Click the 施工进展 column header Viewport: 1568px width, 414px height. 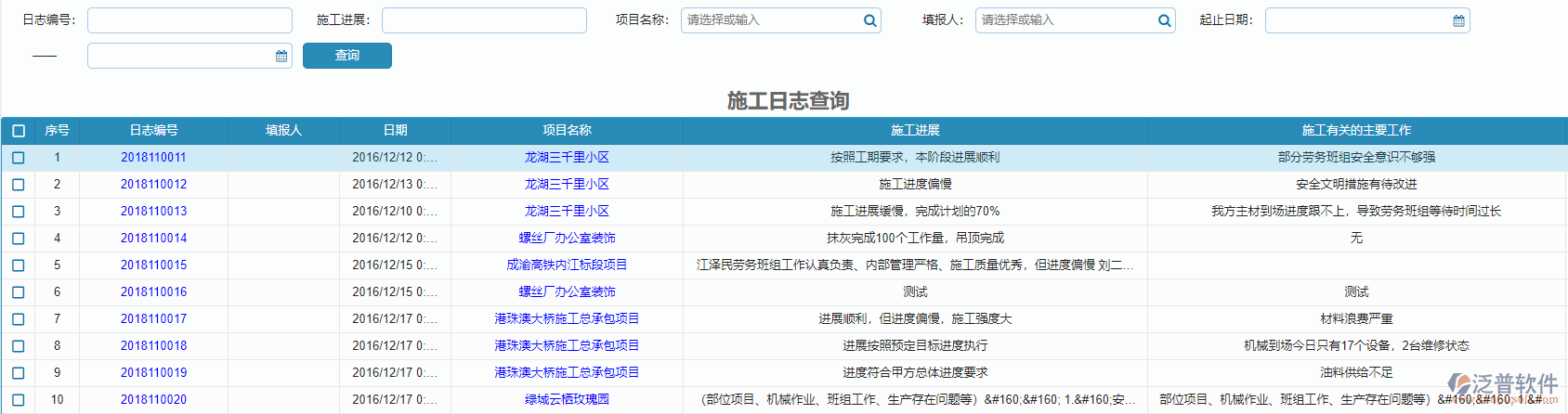[915, 131]
